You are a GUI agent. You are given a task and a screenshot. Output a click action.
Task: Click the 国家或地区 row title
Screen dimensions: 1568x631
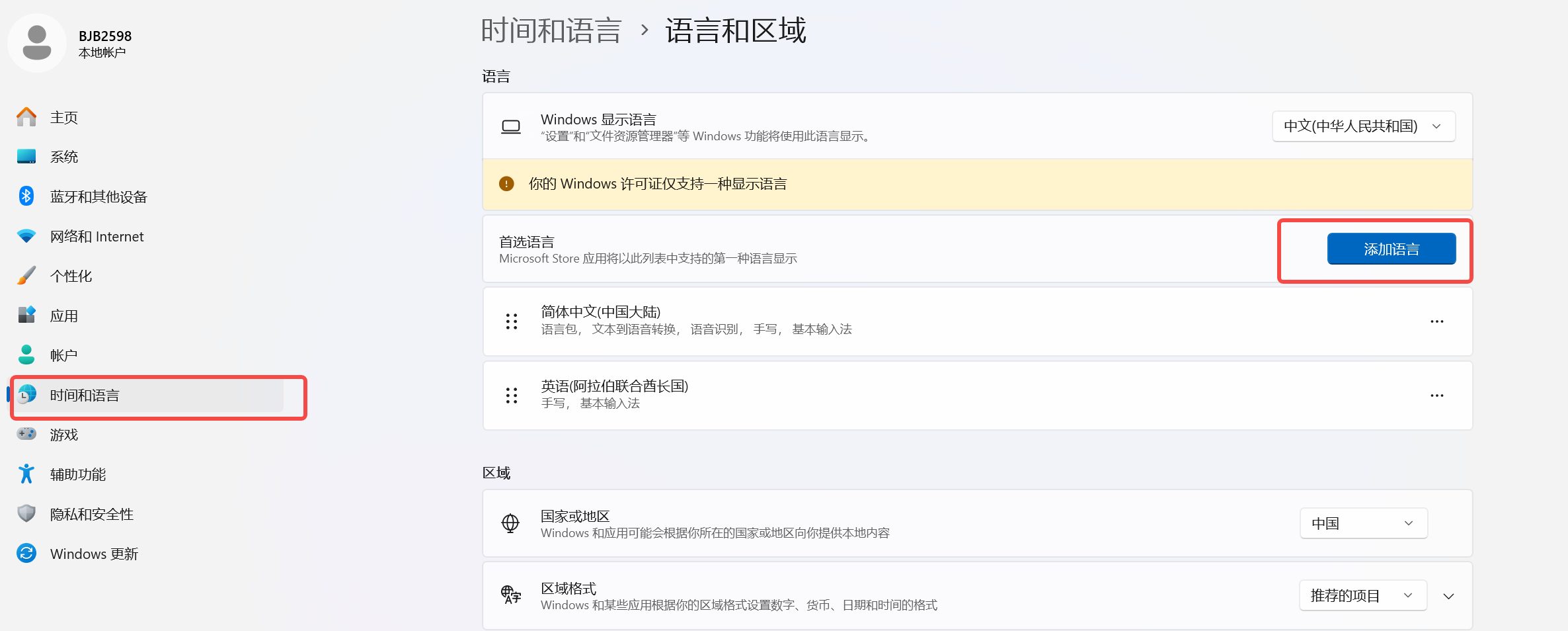pyautogui.click(x=575, y=516)
